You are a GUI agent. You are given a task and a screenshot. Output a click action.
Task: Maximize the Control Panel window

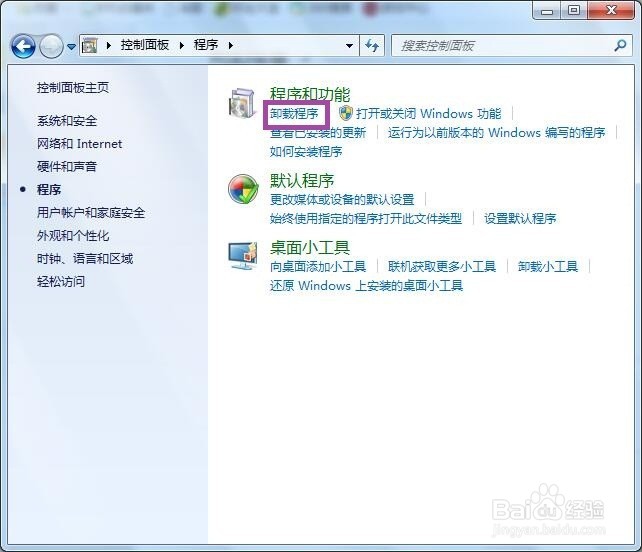[x=574, y=10]
